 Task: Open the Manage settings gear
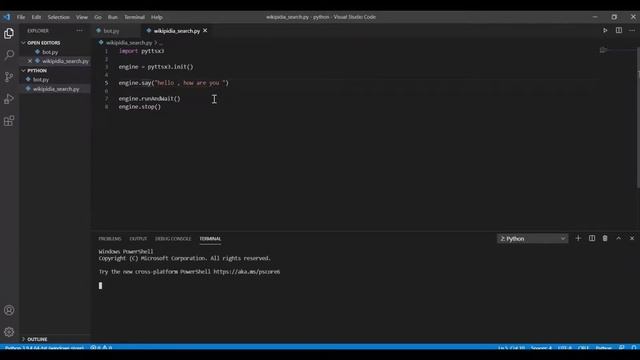[x=9, y=332]
